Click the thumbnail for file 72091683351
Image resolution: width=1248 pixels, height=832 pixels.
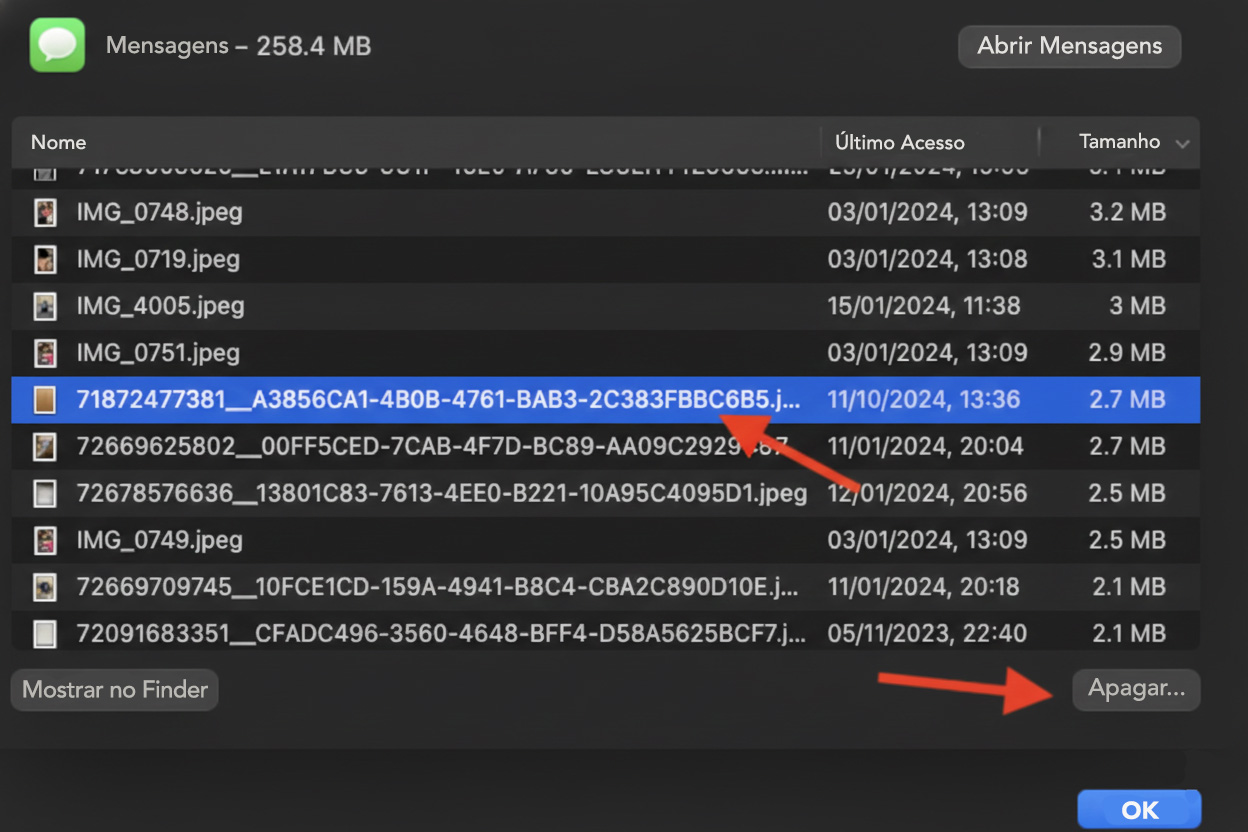click(x=45, y=633)
